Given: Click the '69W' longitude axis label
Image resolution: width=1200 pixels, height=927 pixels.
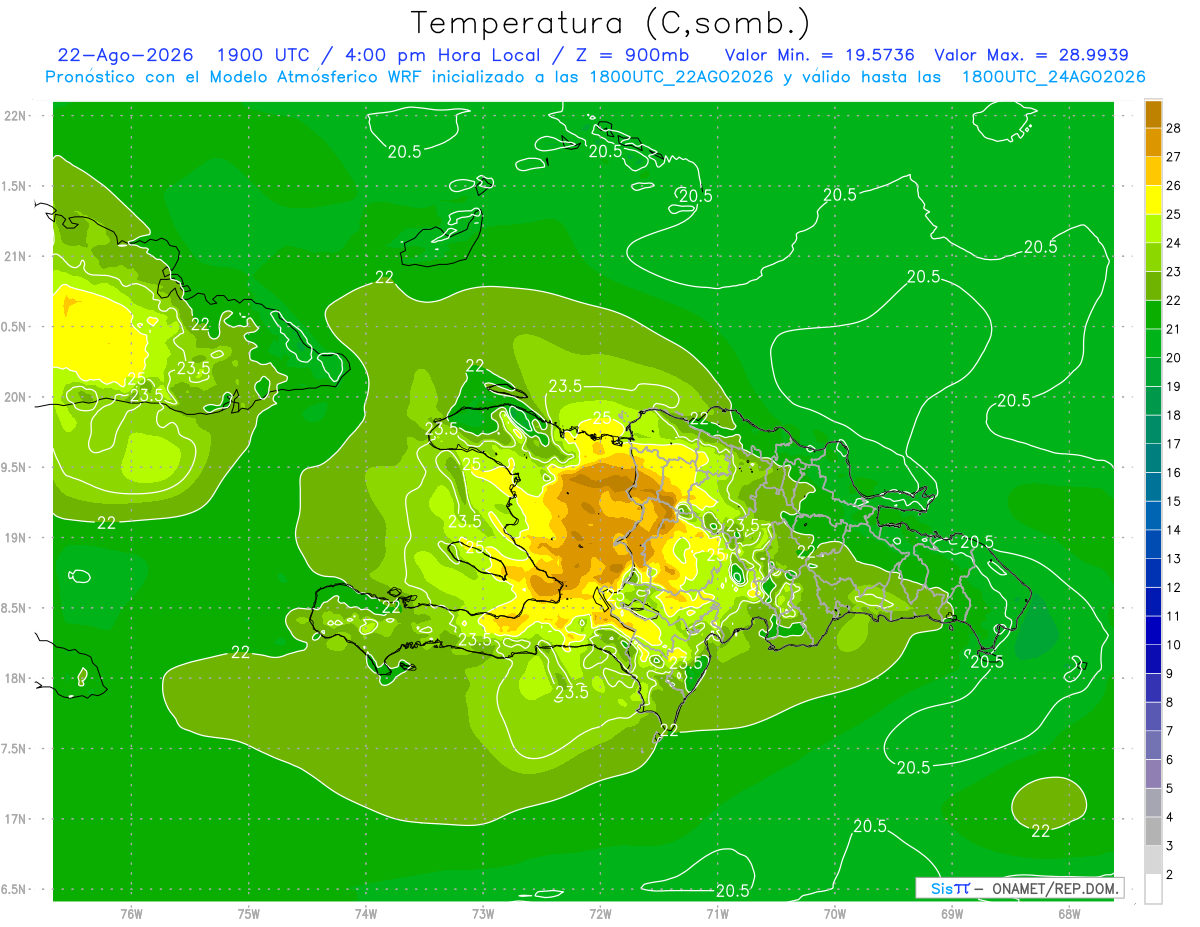Looking at the screenshot, I should pos(951,913).
